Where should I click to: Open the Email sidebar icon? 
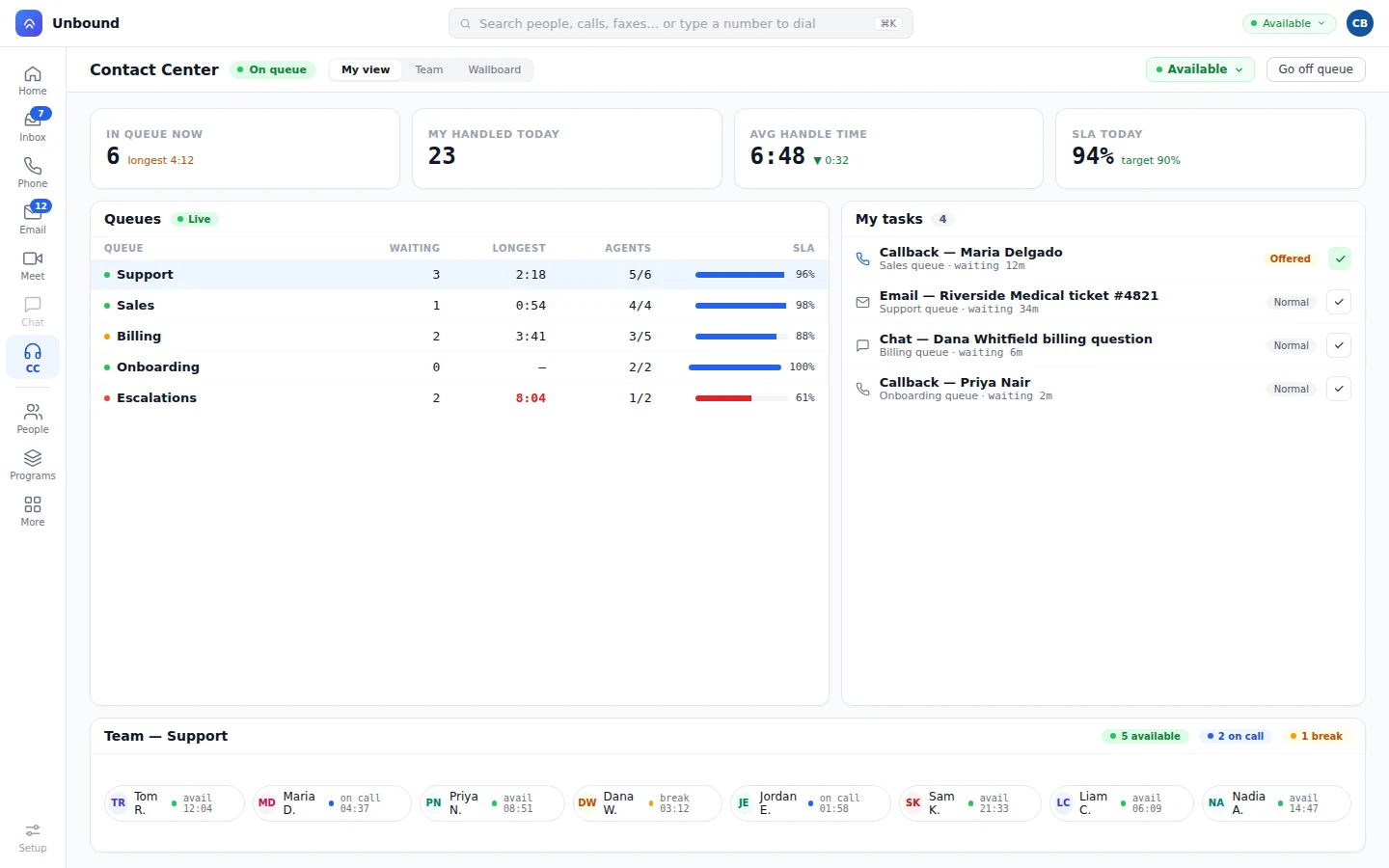33,218
